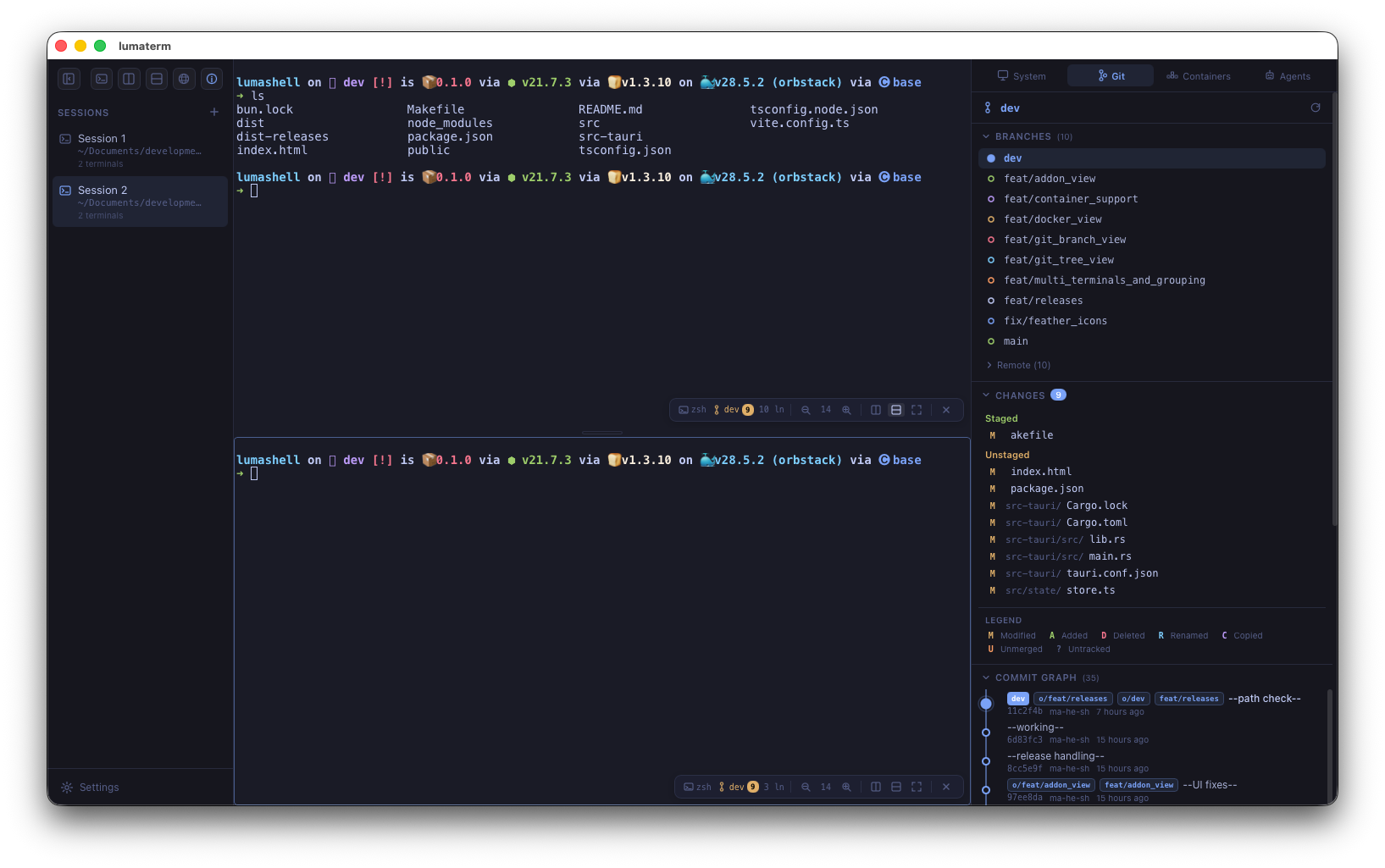The height and width of the screenshot is (868, 1385).
Task: Collapse the COMMIT GRAPH section
Action: click(x=986, y=677)
